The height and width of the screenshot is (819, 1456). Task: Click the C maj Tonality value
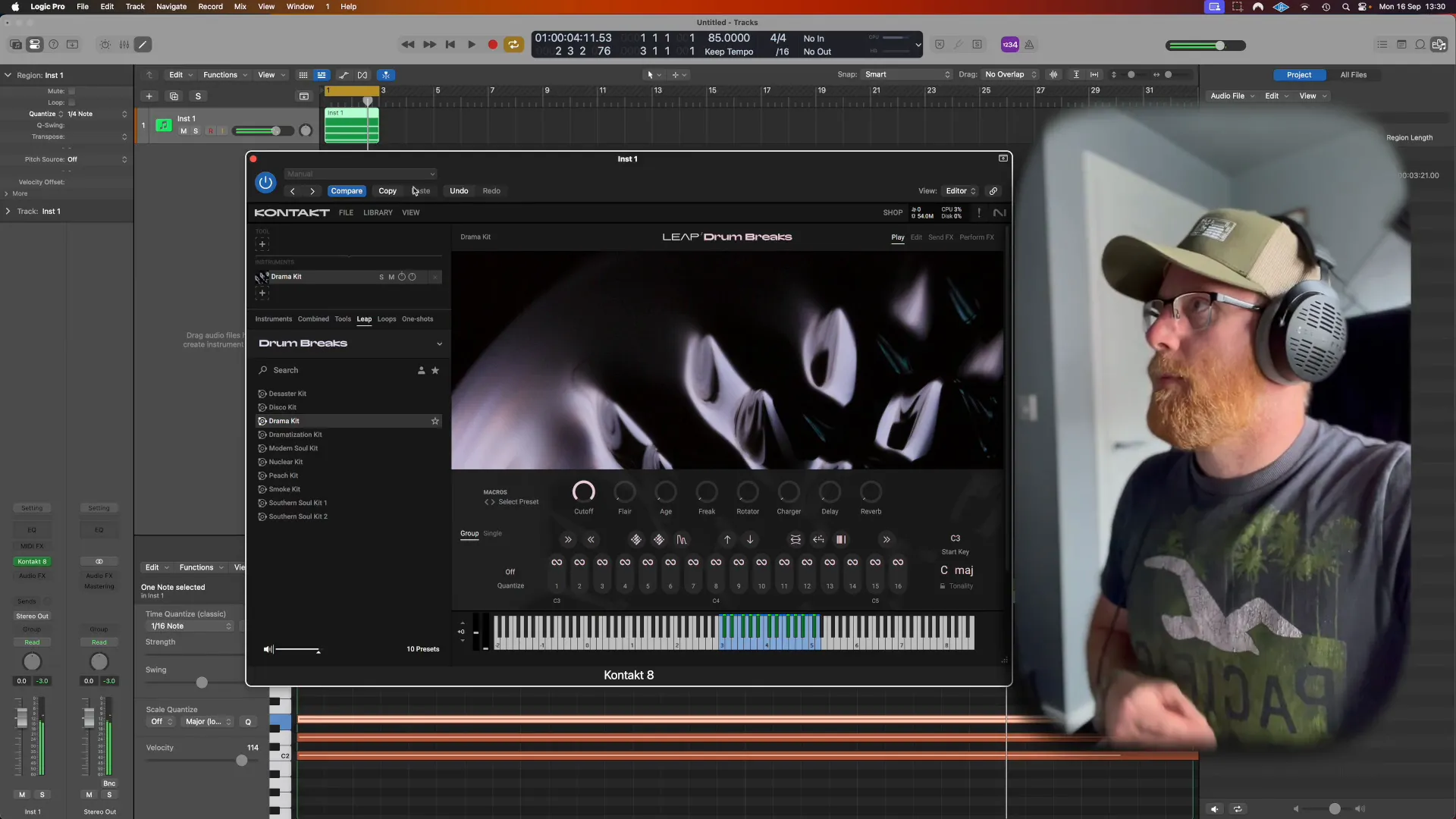[956, 571]
